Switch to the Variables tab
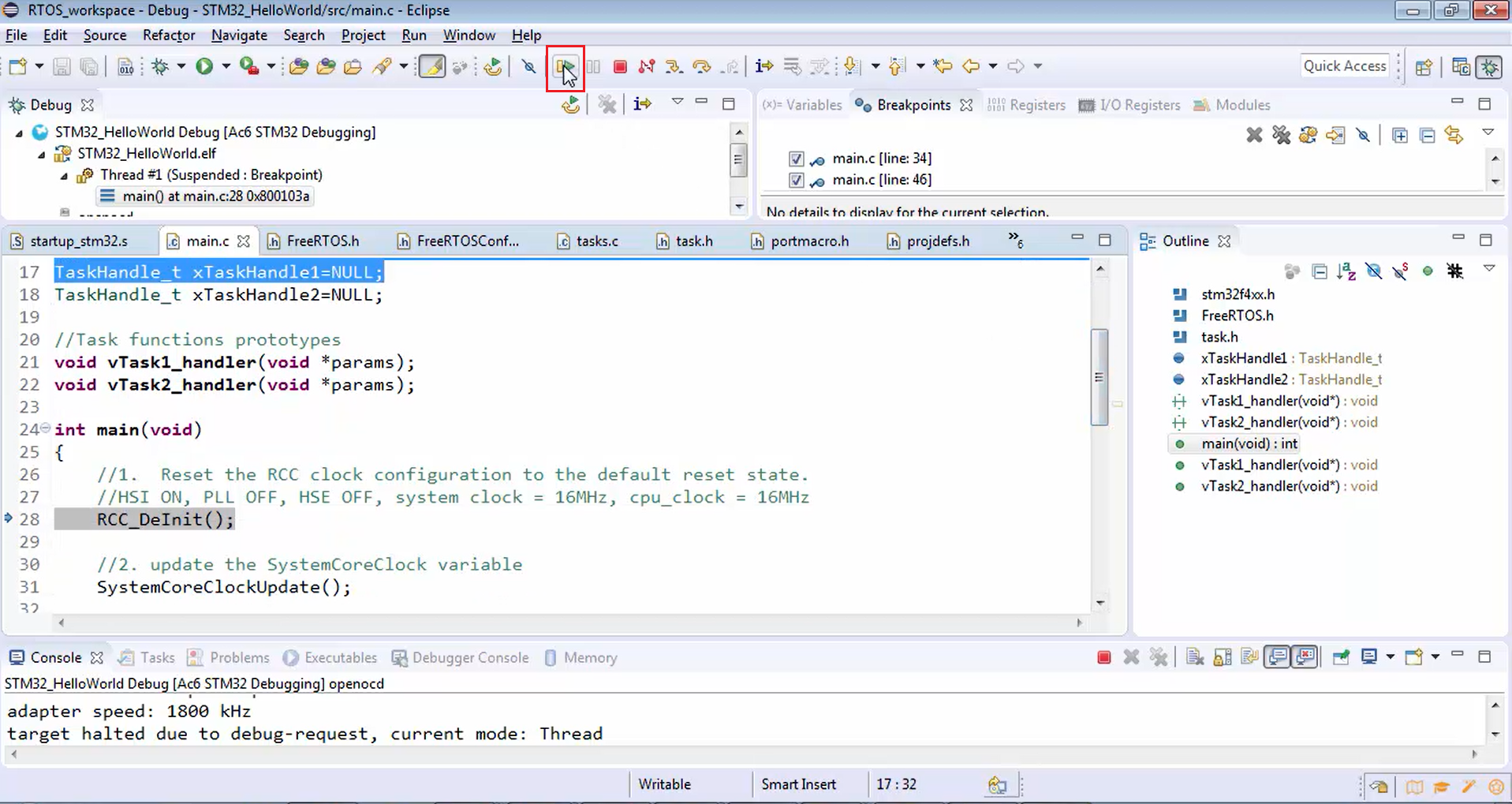 coord(802,105)
